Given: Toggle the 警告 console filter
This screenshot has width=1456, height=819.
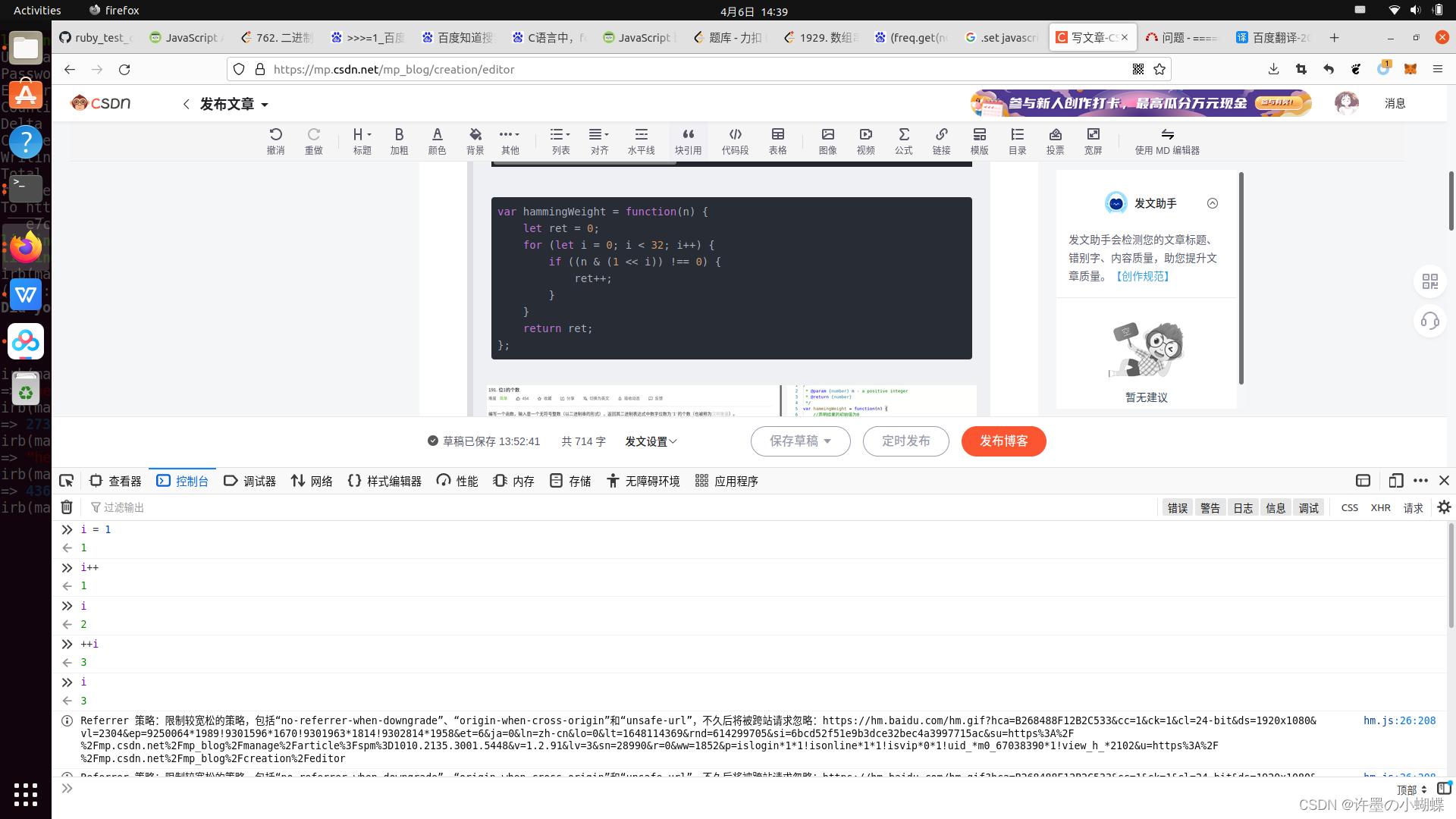Looking at the screenshot, I should [1210, 508].
